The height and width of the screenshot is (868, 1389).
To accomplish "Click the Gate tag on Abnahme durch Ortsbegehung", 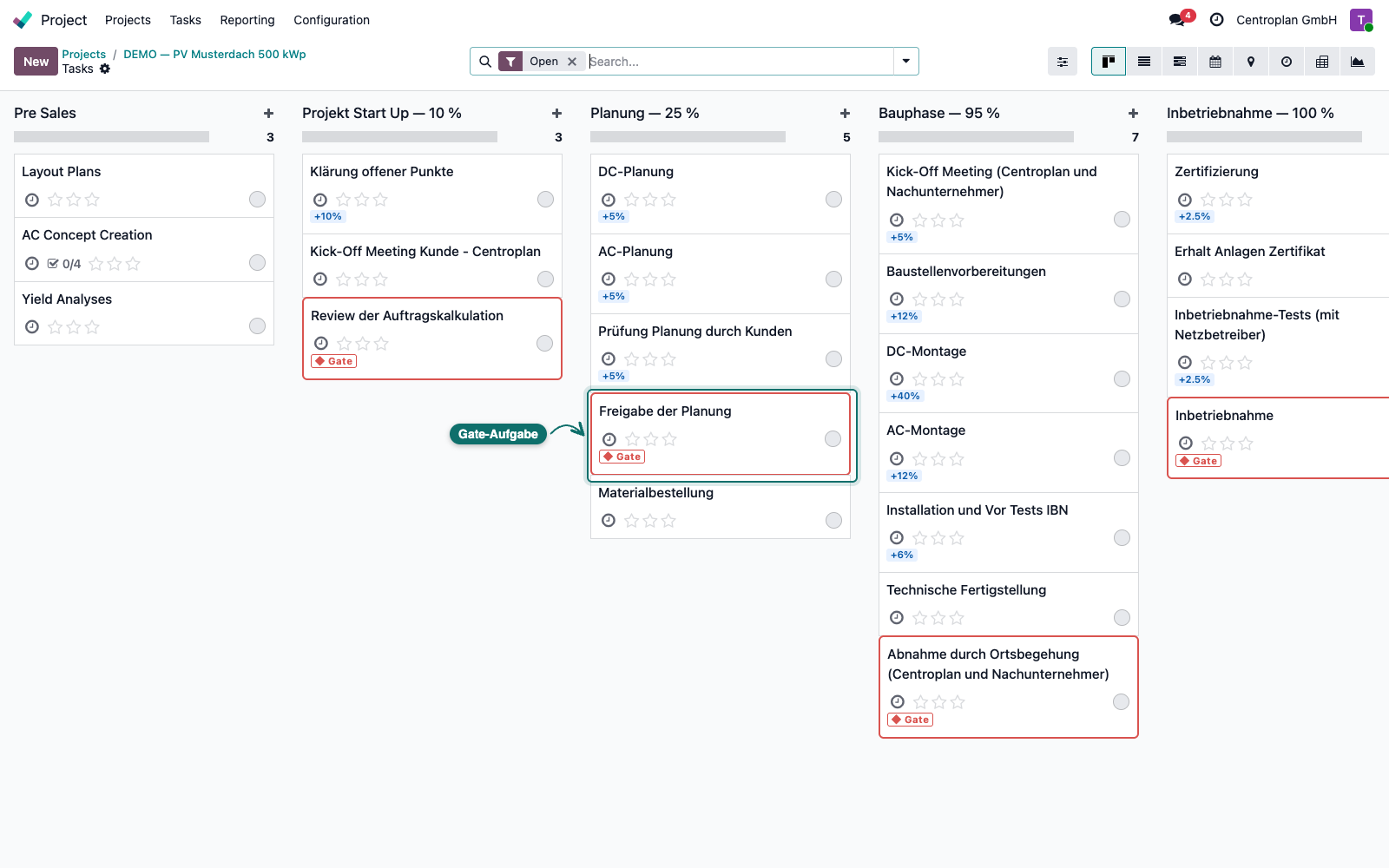I will click(910, 720).
